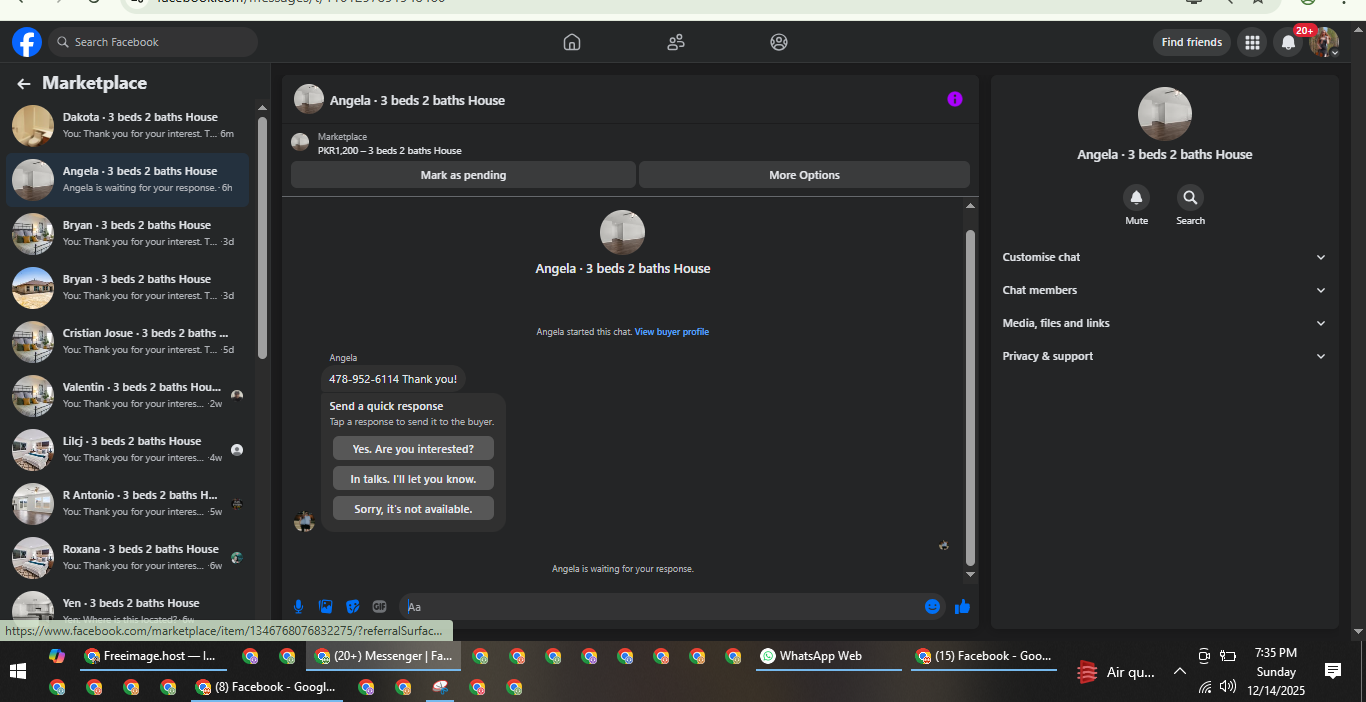1366x702 pixels.
Task: Click the Find friends button
Action: pyautogui.click(x=1191, y=42)
